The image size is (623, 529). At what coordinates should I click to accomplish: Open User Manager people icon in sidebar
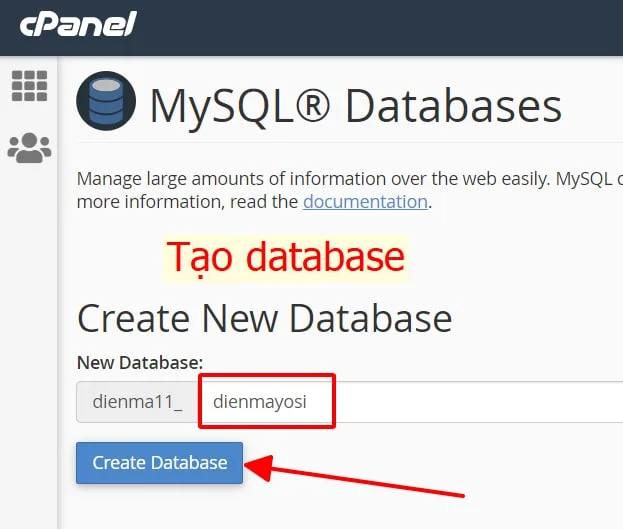(x=29, y=148)
